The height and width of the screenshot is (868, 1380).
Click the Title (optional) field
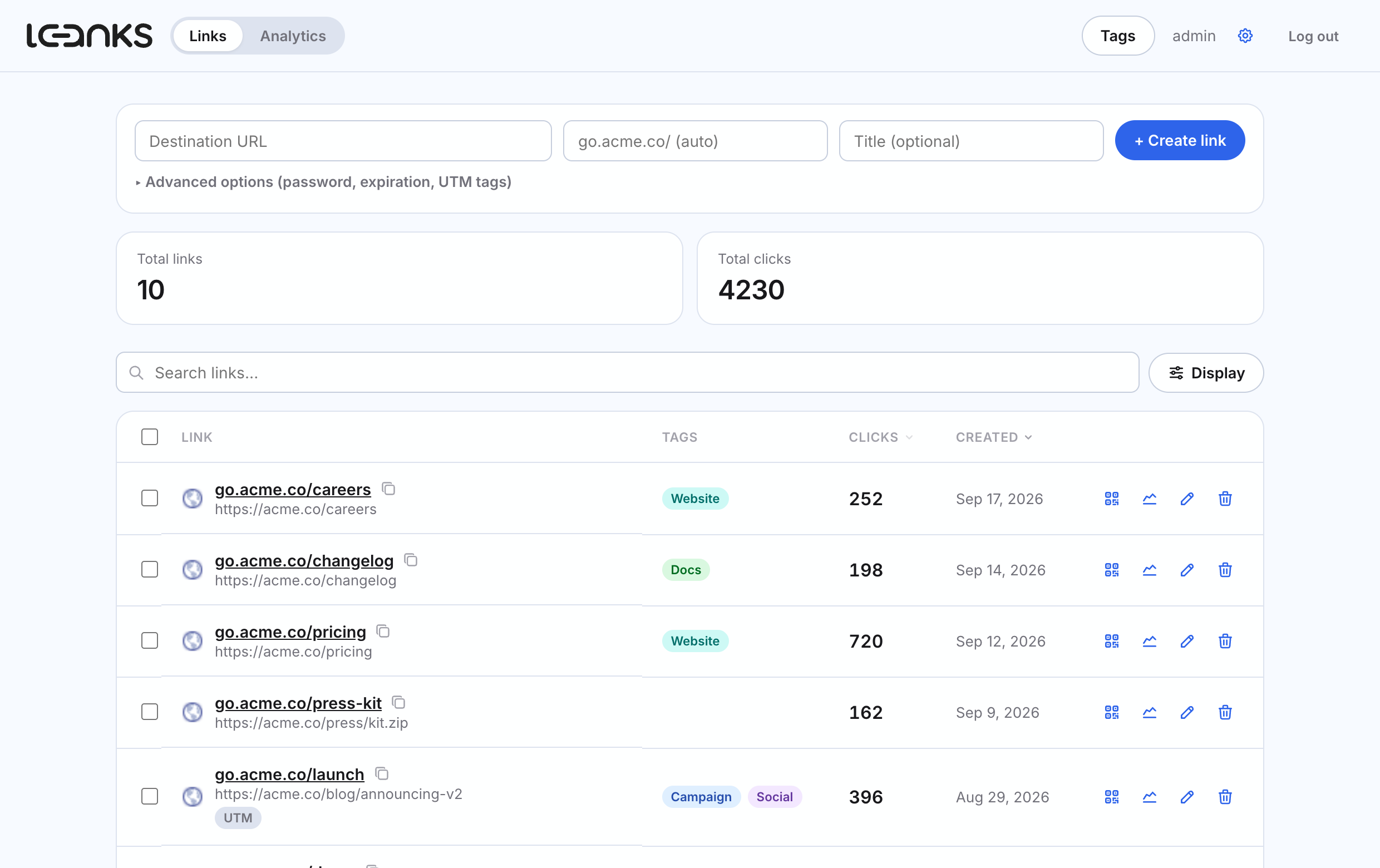click(x=971, y=141)
